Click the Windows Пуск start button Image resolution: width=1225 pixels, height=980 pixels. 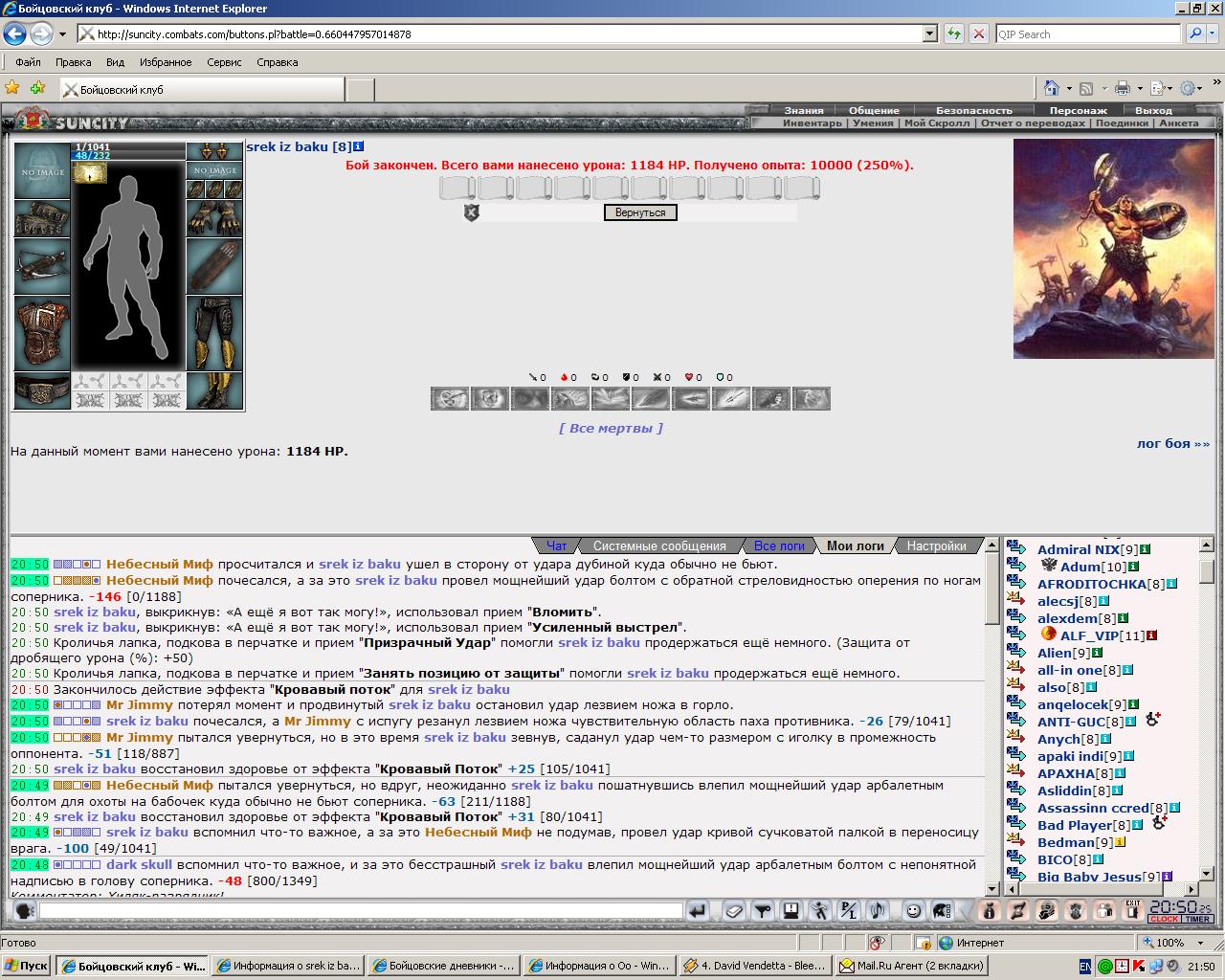pyautogui.click(x=27, y=966)
